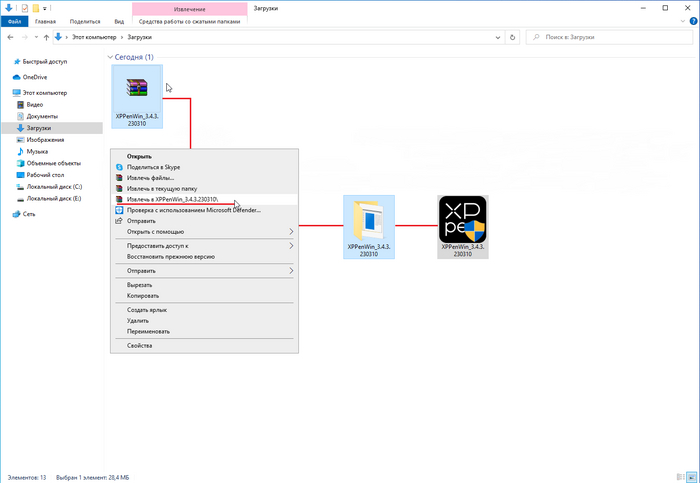Choose Отправить with share icon
The width and height of the screenshot is (700, 483).
(204, 221)
